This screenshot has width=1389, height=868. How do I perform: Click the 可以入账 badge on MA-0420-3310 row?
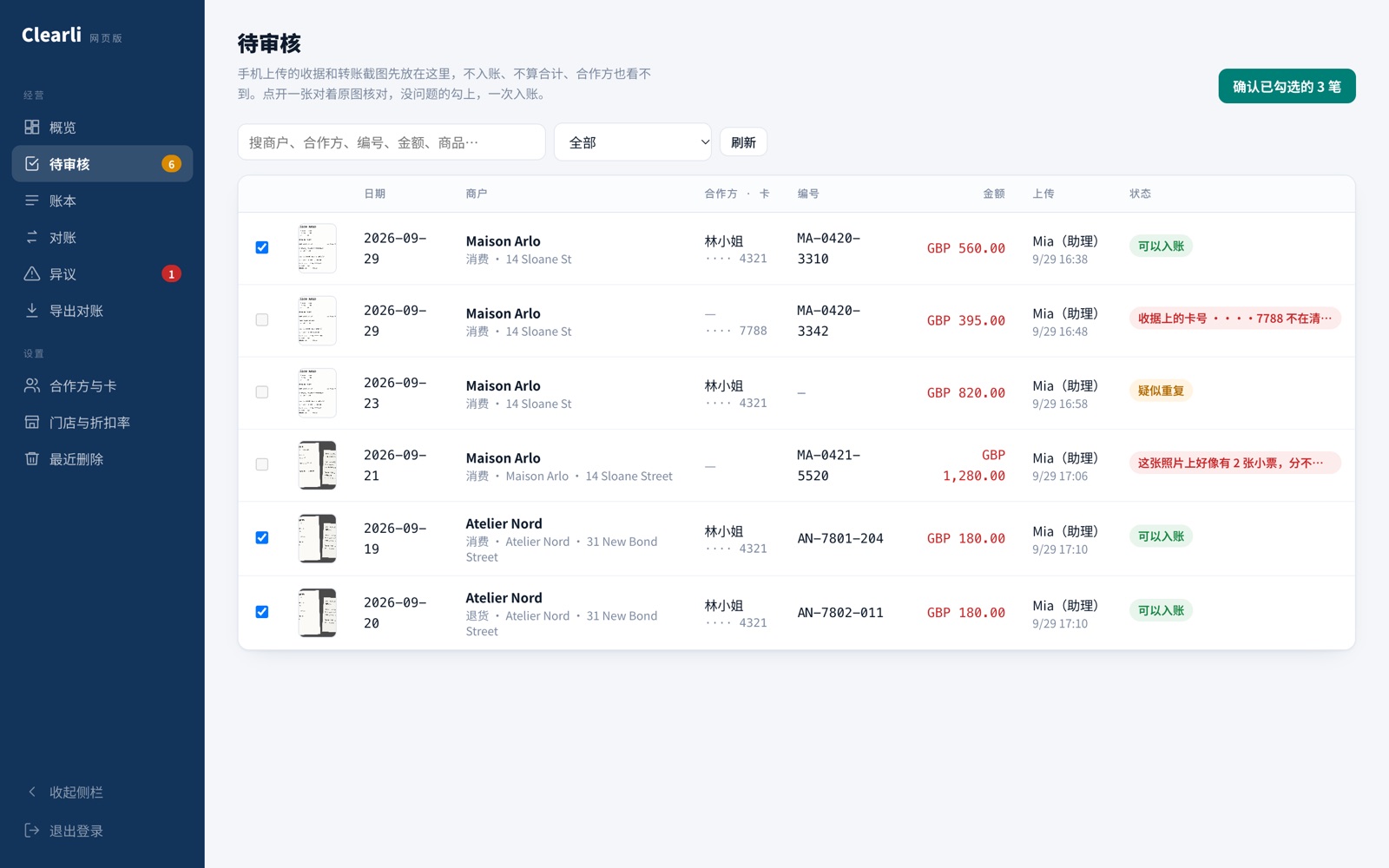point(1161,246)
